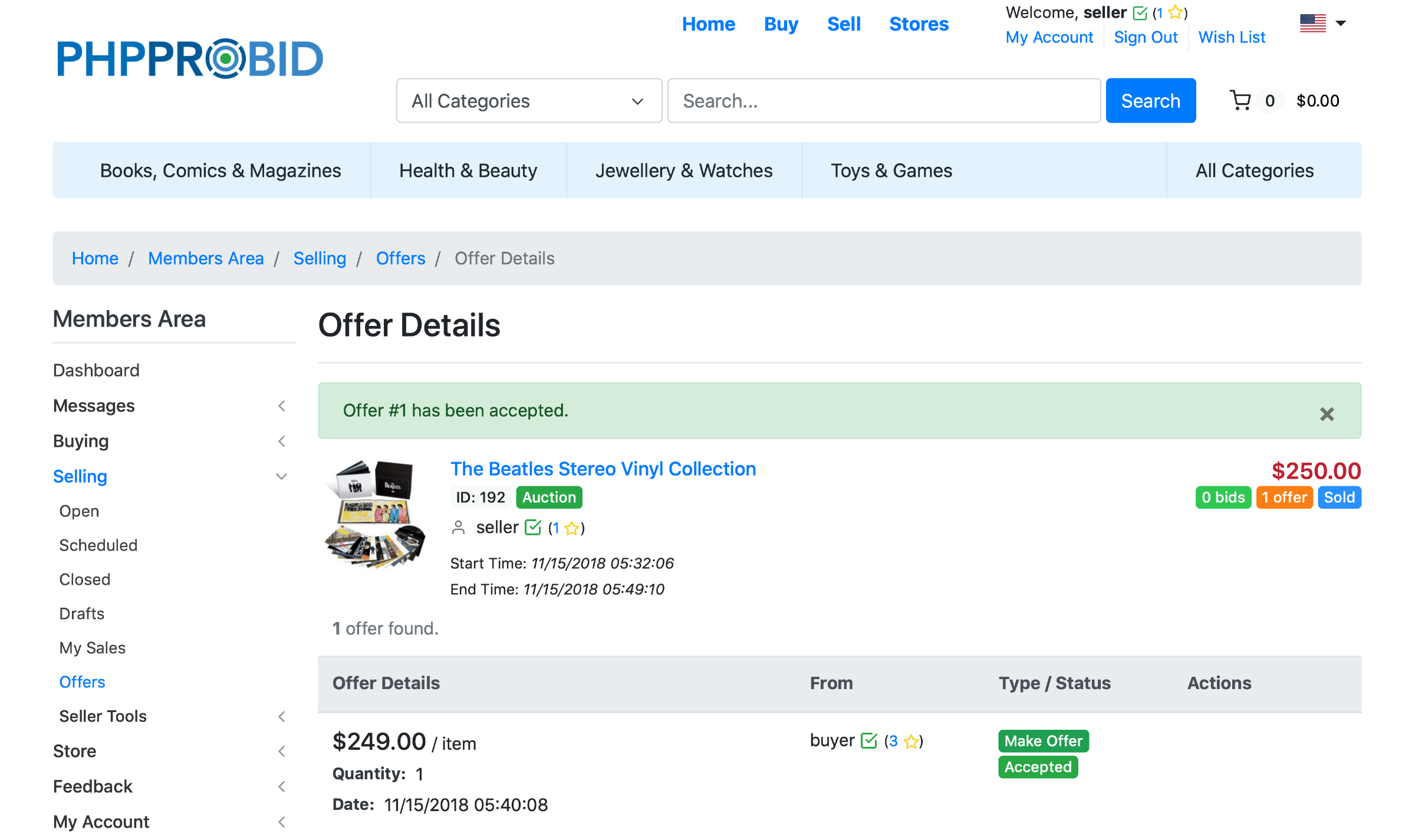Click star icon in Welcome seller header
Viewport: 1415px width, 840px height.
pyautogui.click(x=1175, y=12)
